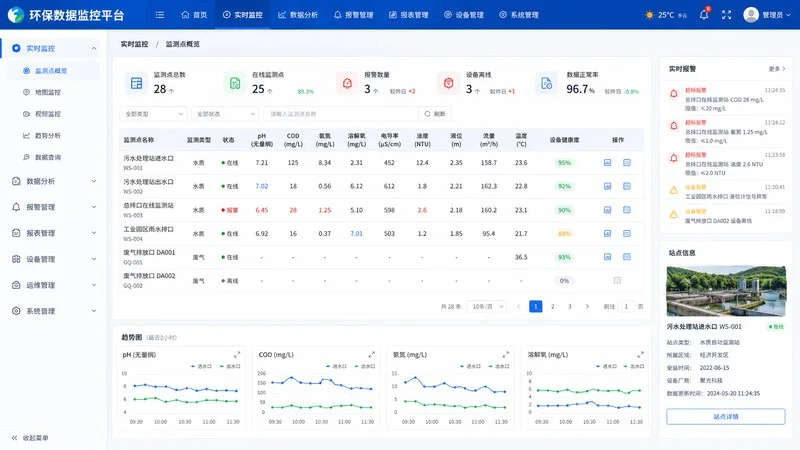
Task: Open 报警管理 in top navigation
Action: pos(354,15)
